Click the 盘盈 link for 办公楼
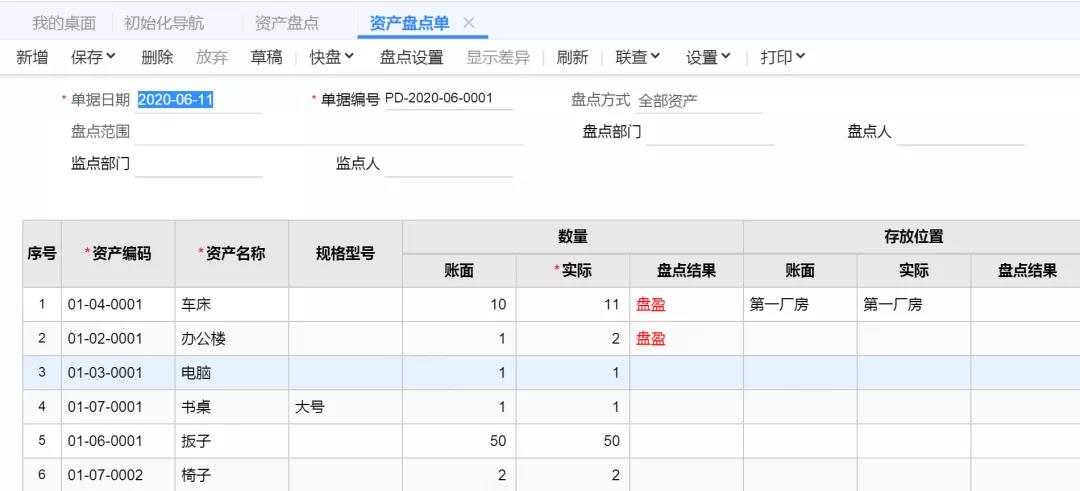This screenshot has width=1080, height=491. 651,339
